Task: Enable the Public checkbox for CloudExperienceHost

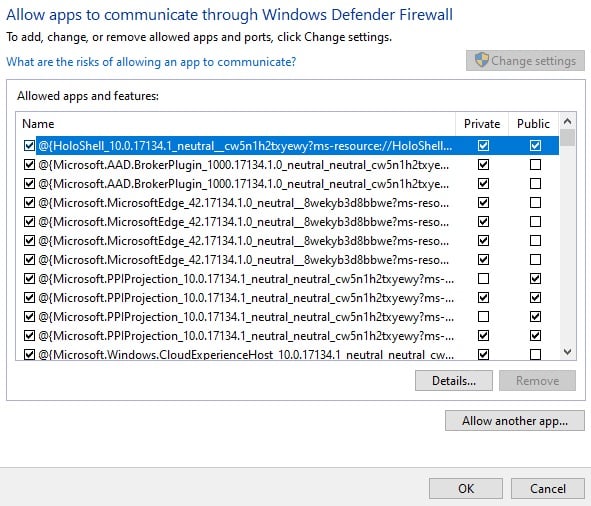Action: pos(535,354)
